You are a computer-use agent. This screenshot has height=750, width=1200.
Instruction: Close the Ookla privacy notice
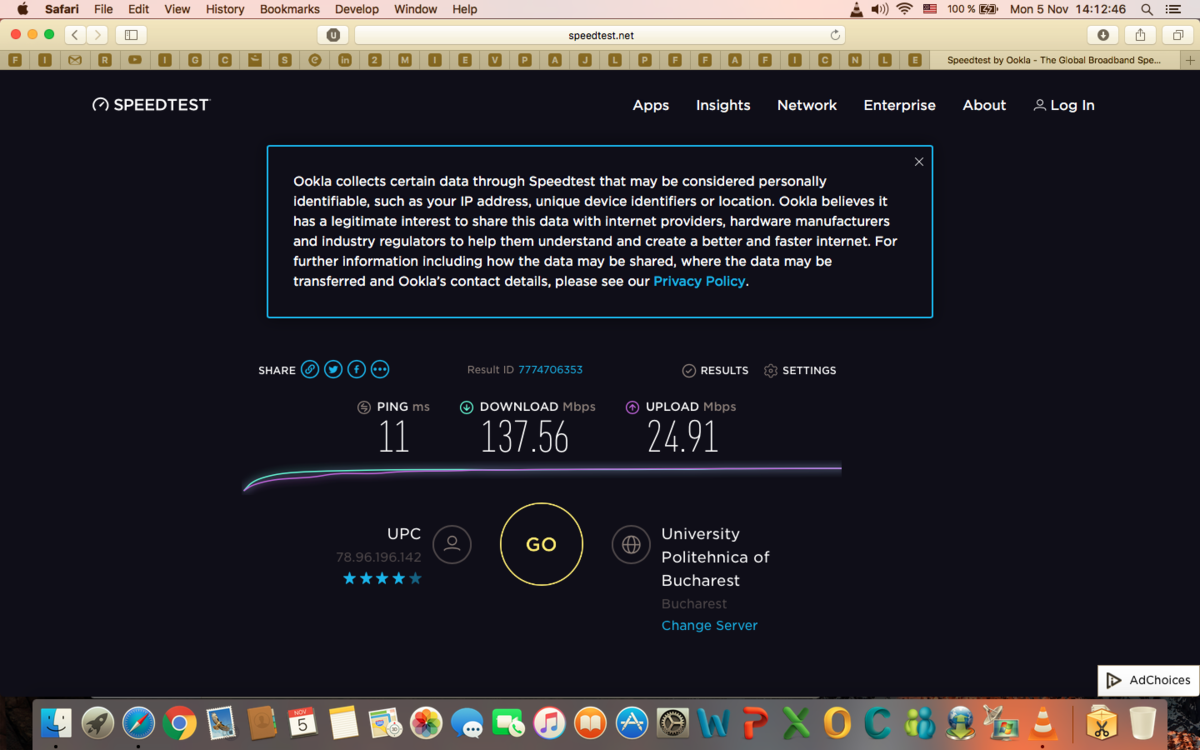click(919, 162)
